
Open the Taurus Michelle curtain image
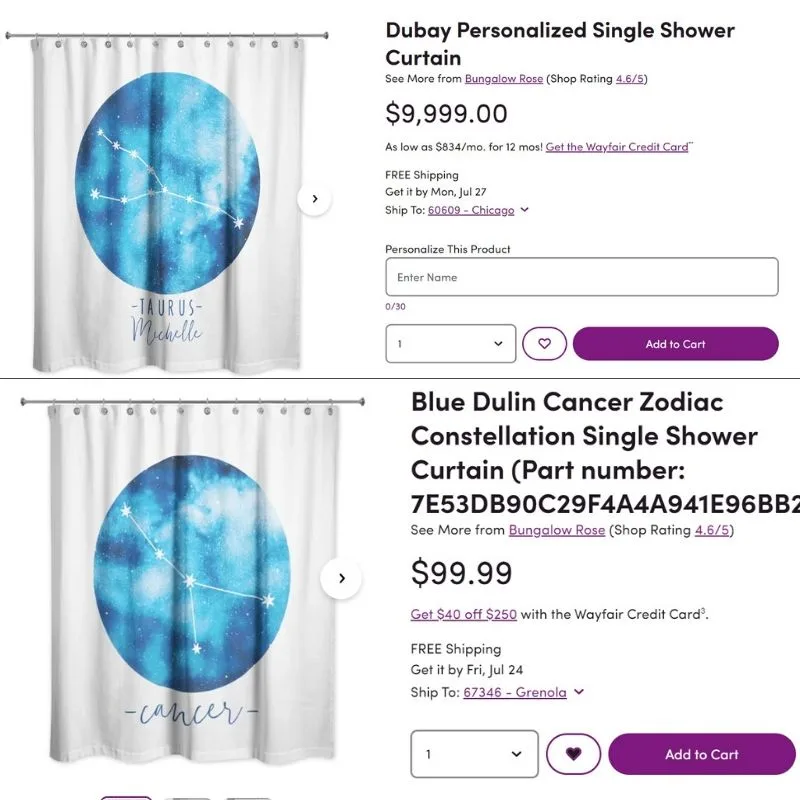[x=166, y=202]
